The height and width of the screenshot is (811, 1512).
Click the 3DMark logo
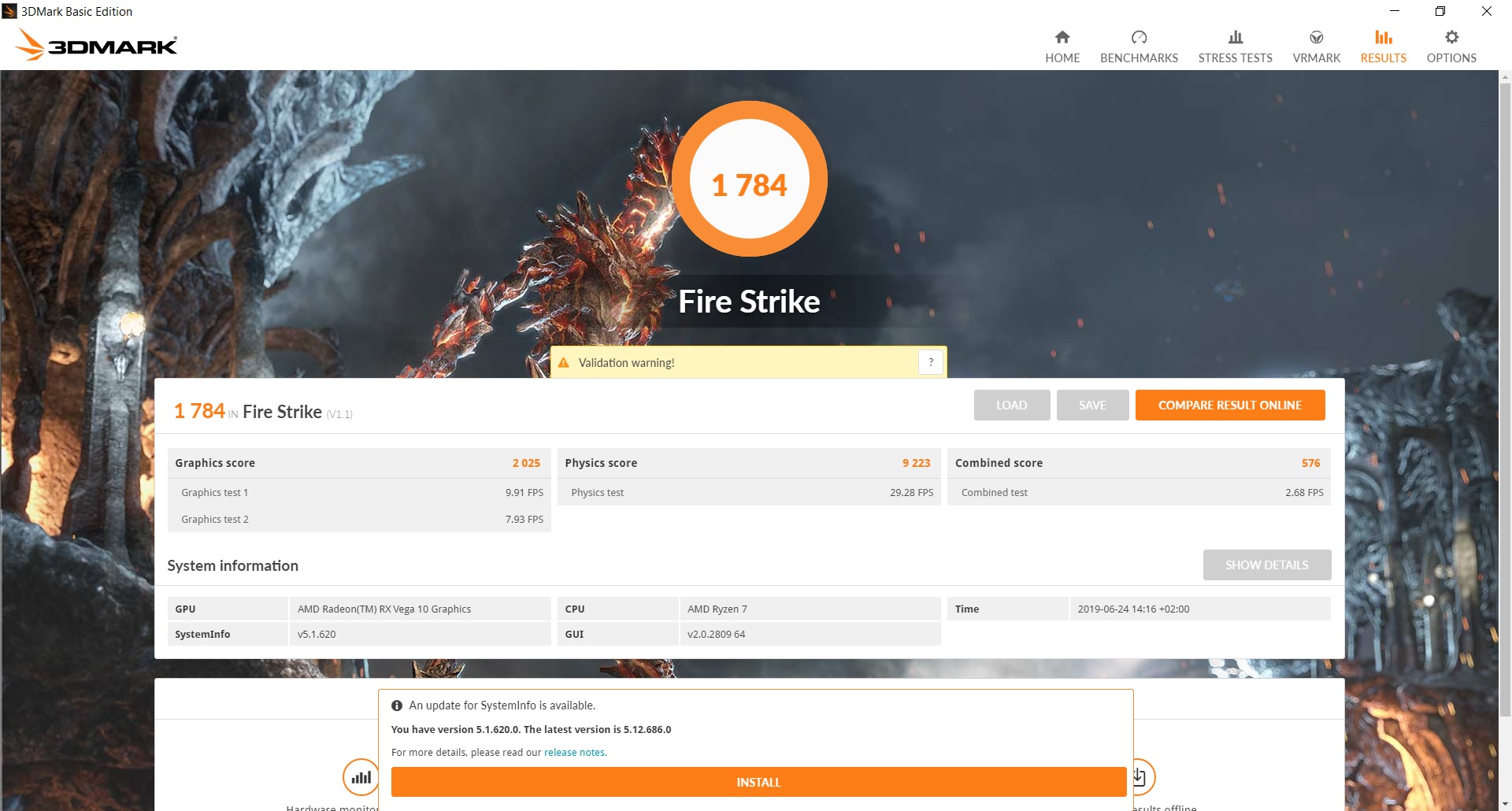pos(96,45)
